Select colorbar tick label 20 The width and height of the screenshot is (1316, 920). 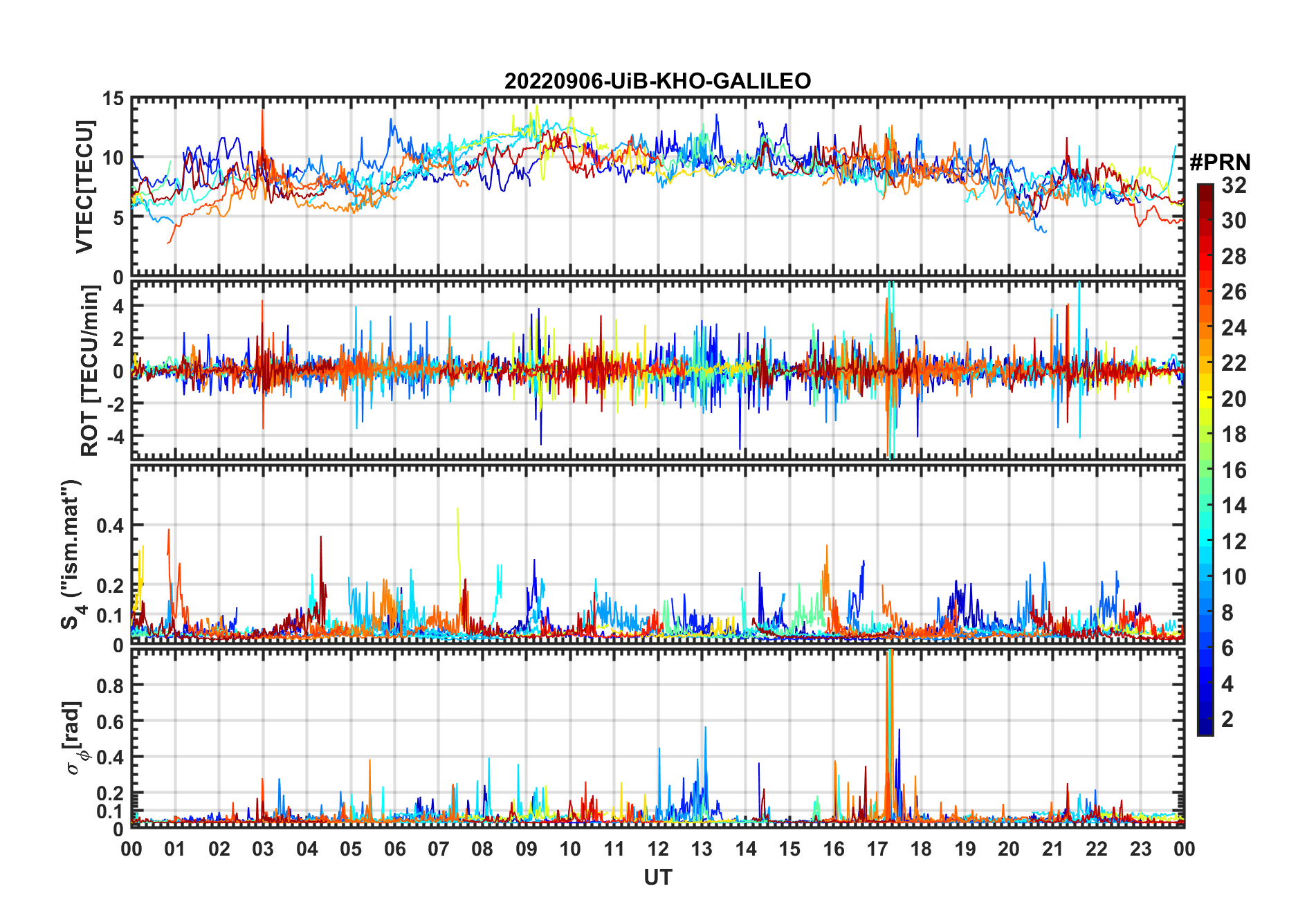pos(1234,398)
